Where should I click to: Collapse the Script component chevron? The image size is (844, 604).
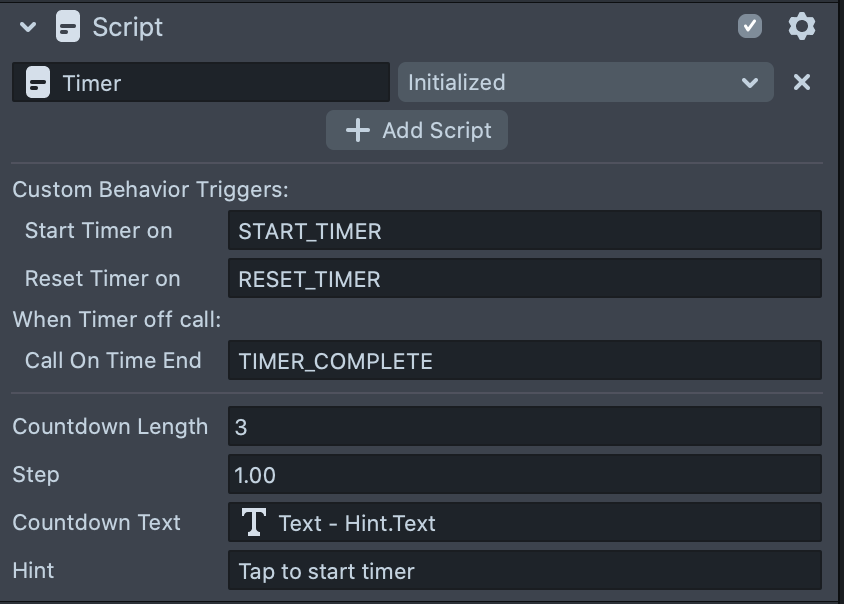point(28,27)
